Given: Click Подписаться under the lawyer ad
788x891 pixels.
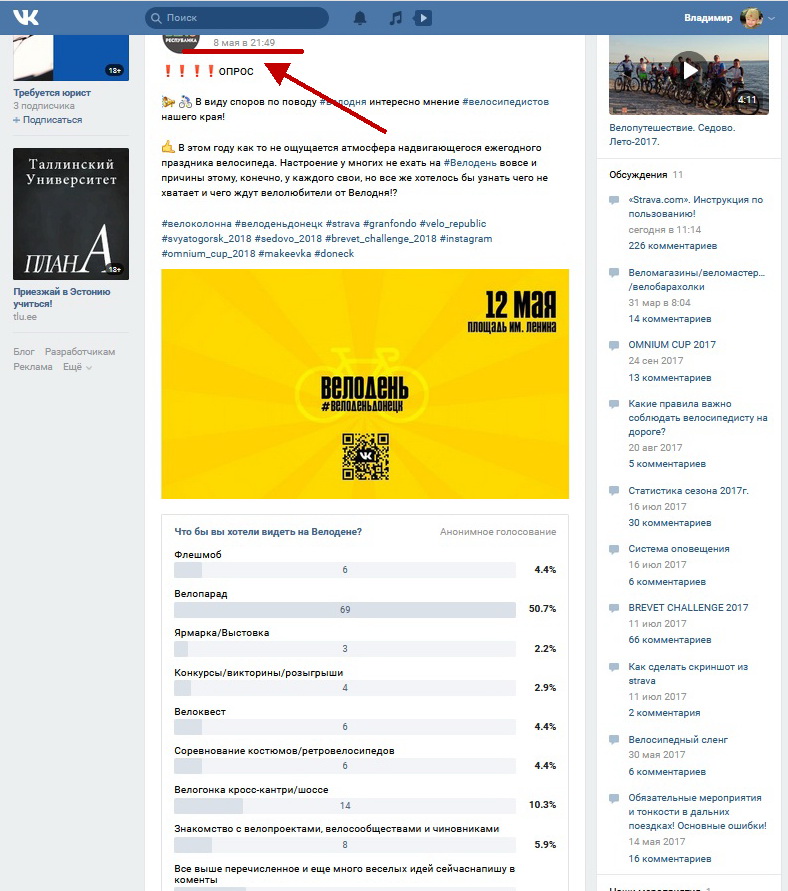Looking at the screenshot, I should pyautogui.click(x=52, y=119).
